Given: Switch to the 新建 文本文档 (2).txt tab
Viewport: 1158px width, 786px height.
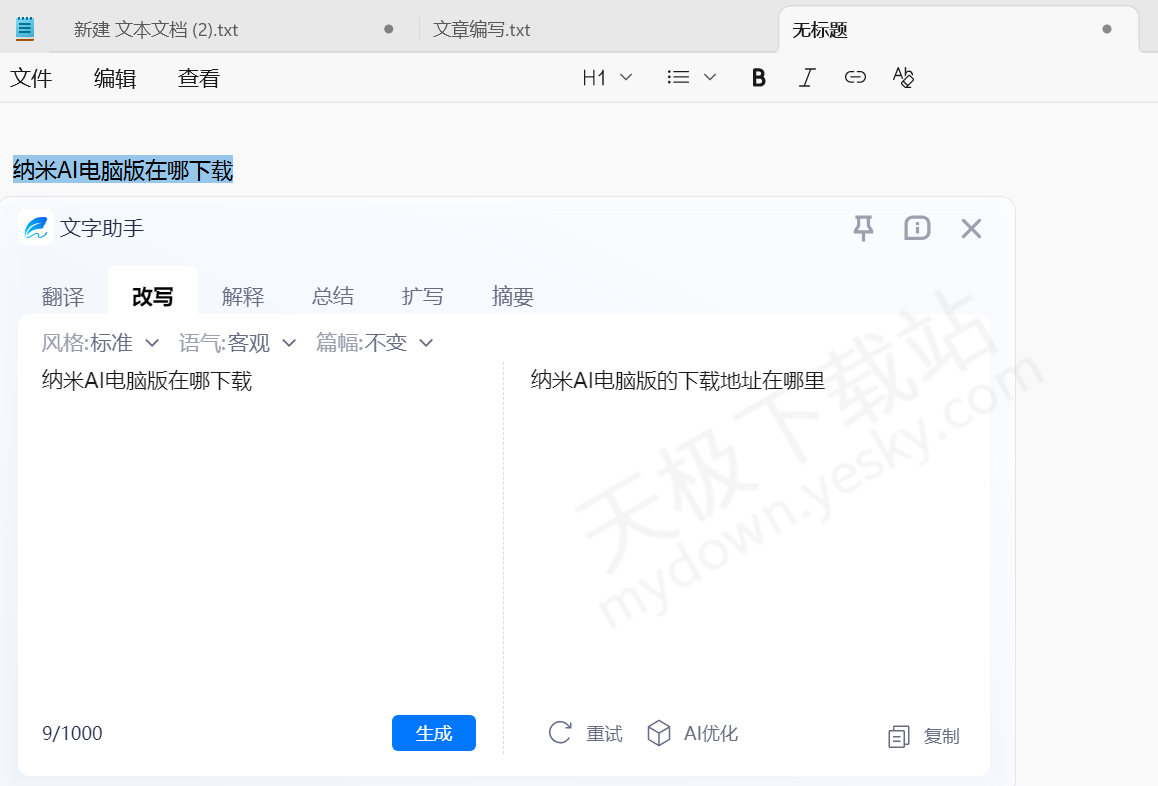Looking at the screenshot, I should [x=156, y=30].
